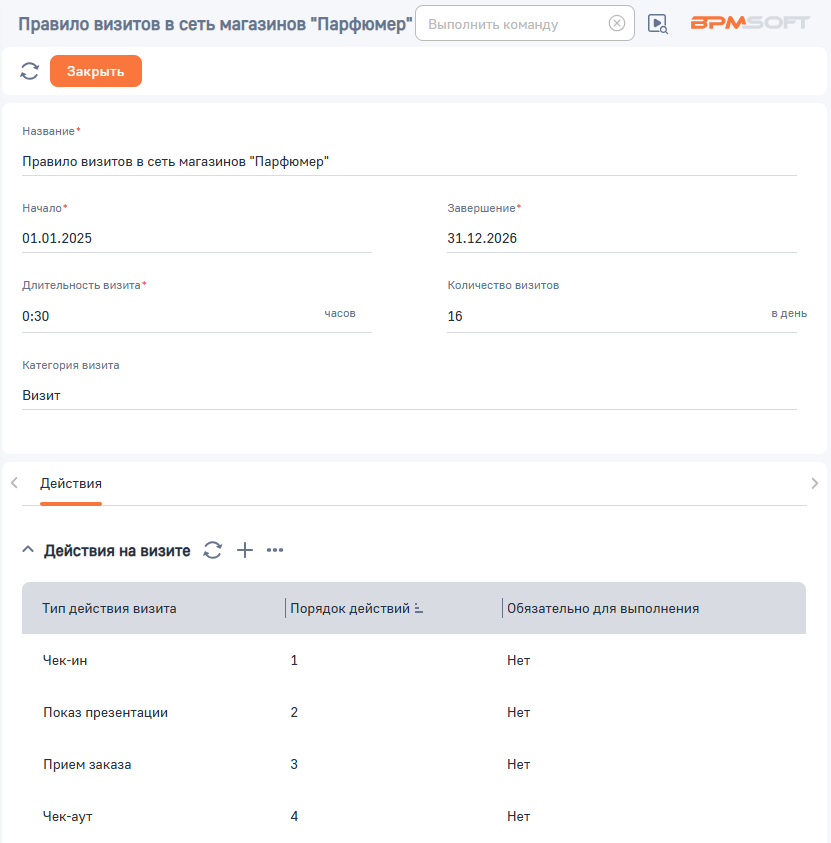Add a new visit action with plus icon
831x843 pixels.
tap(245, 550)
